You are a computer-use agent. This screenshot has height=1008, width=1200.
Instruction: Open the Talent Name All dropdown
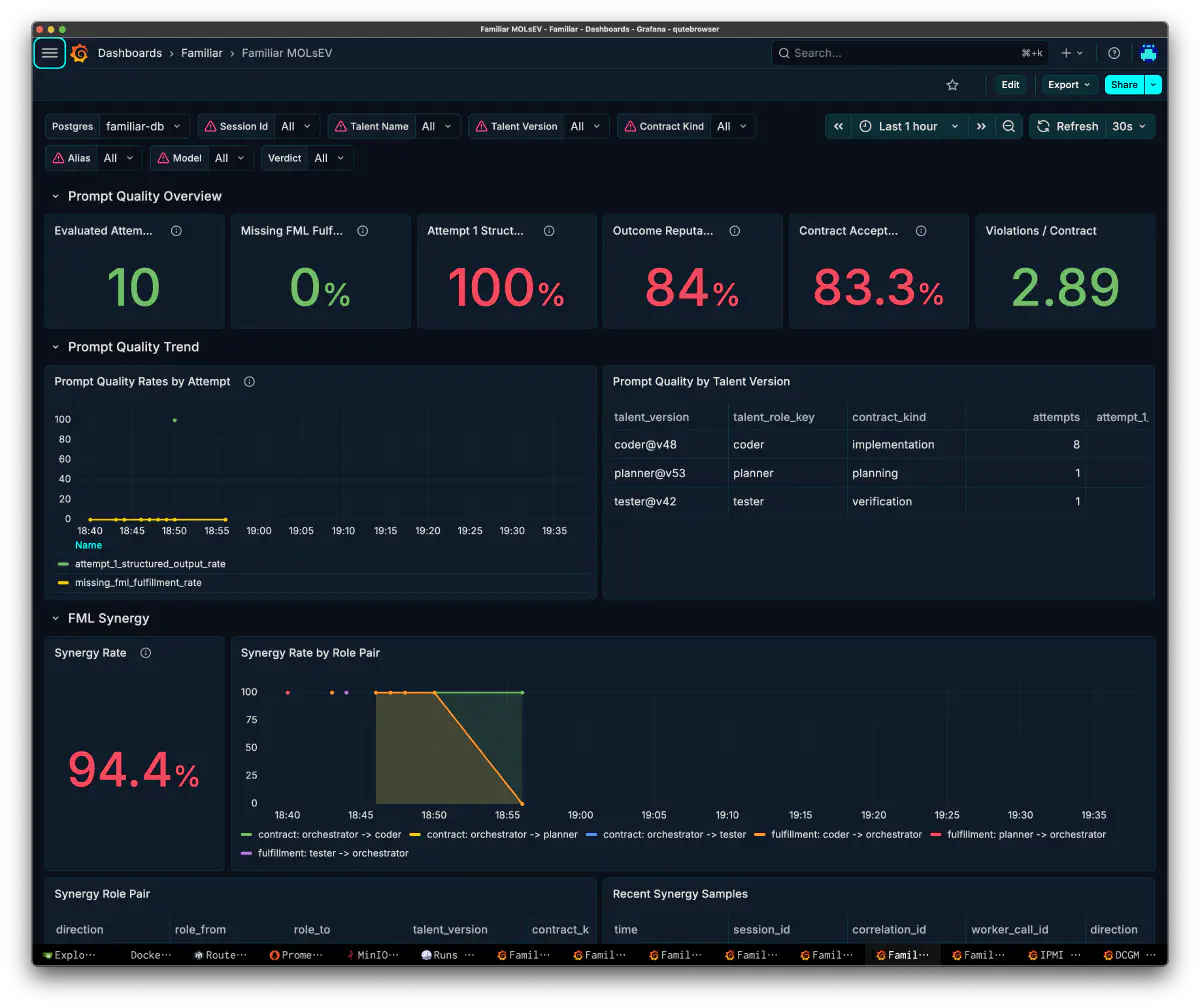tap(438, 126)
